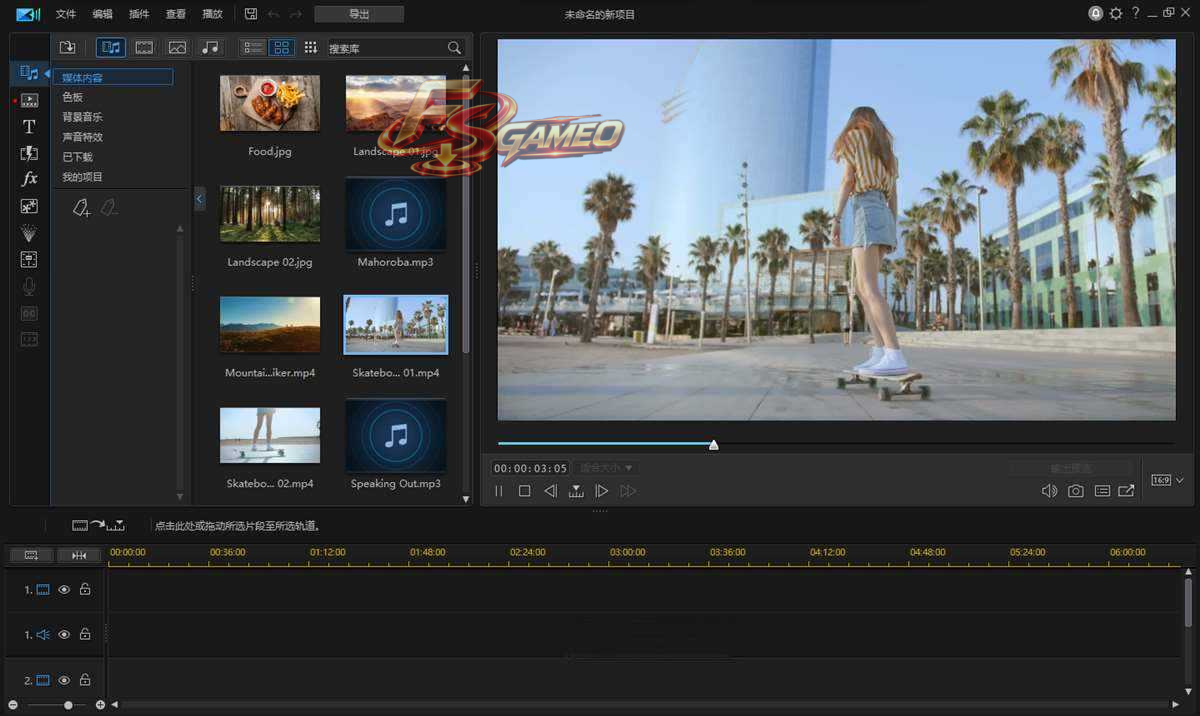Save the project with the floppy icon

(251, 14)
